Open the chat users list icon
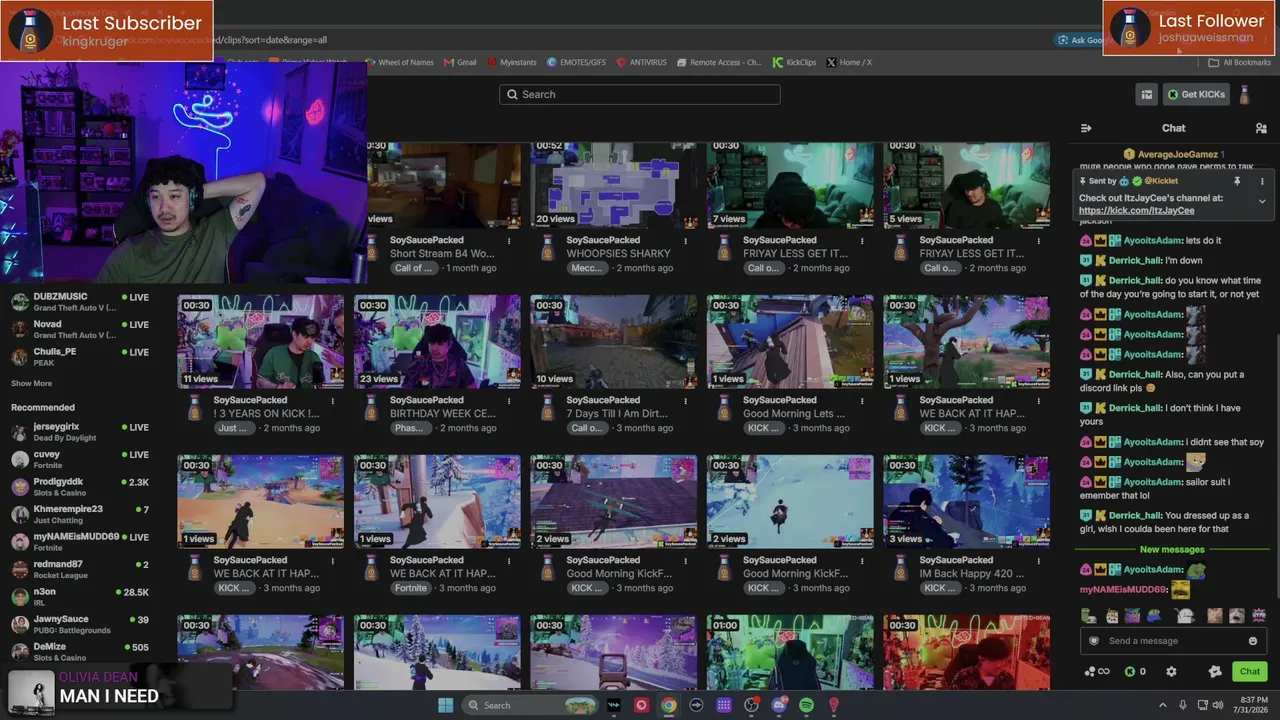This screenshot has height=720, width=1280. [x=1261, y=128]
